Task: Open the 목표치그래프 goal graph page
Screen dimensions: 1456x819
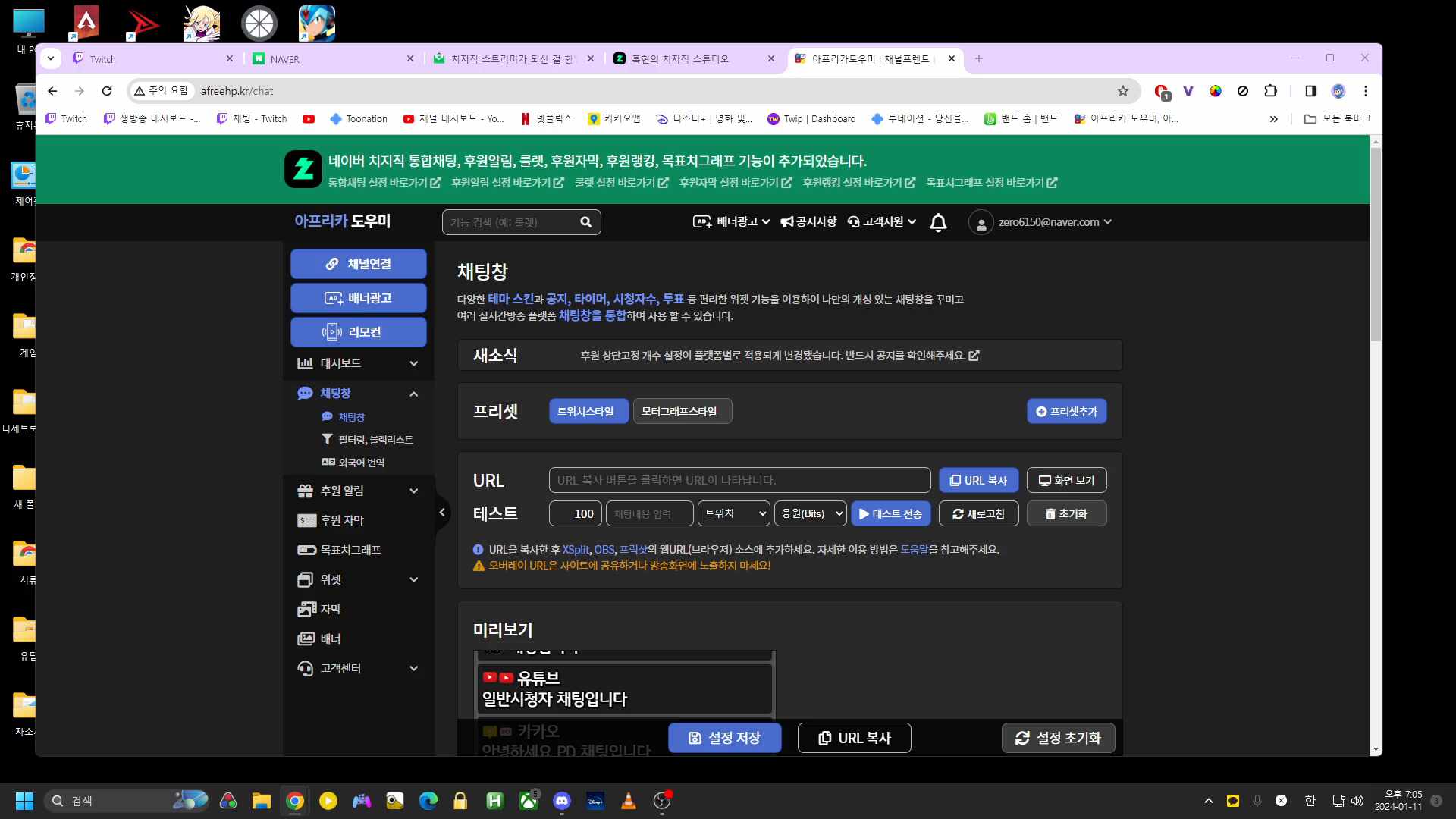Action: point(349,550)
